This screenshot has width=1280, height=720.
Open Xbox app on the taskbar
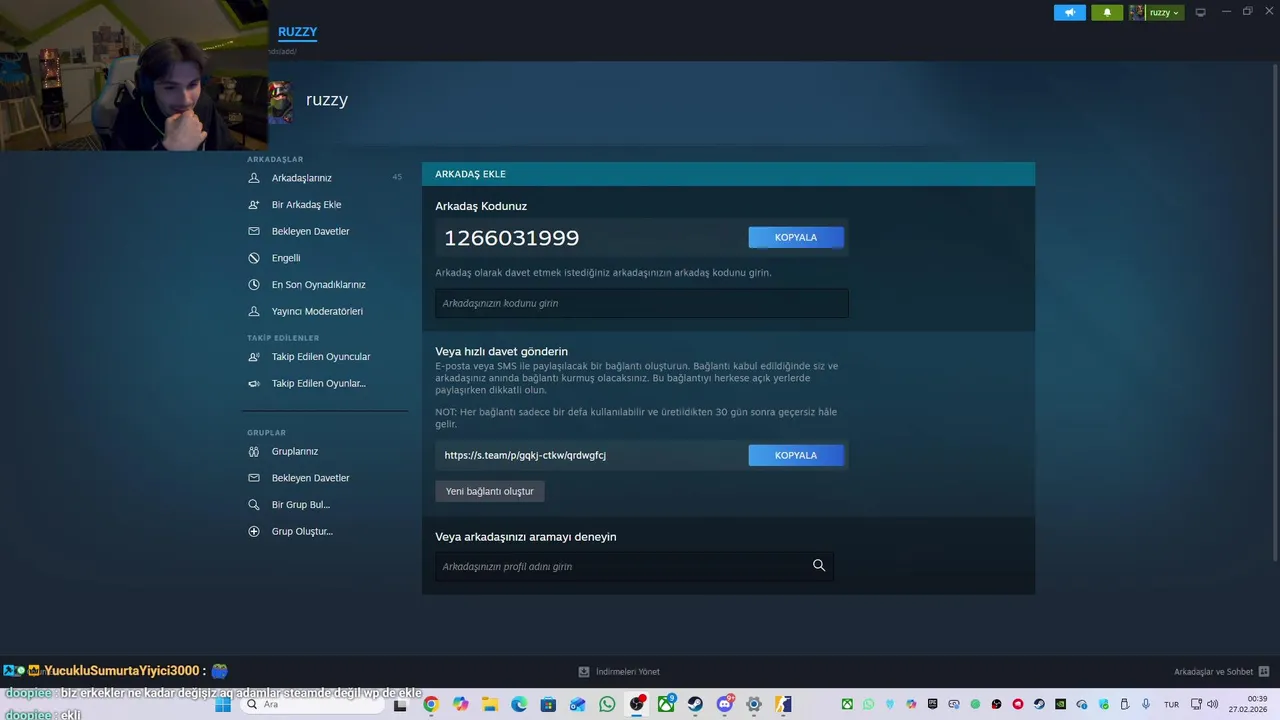(666, 705)
